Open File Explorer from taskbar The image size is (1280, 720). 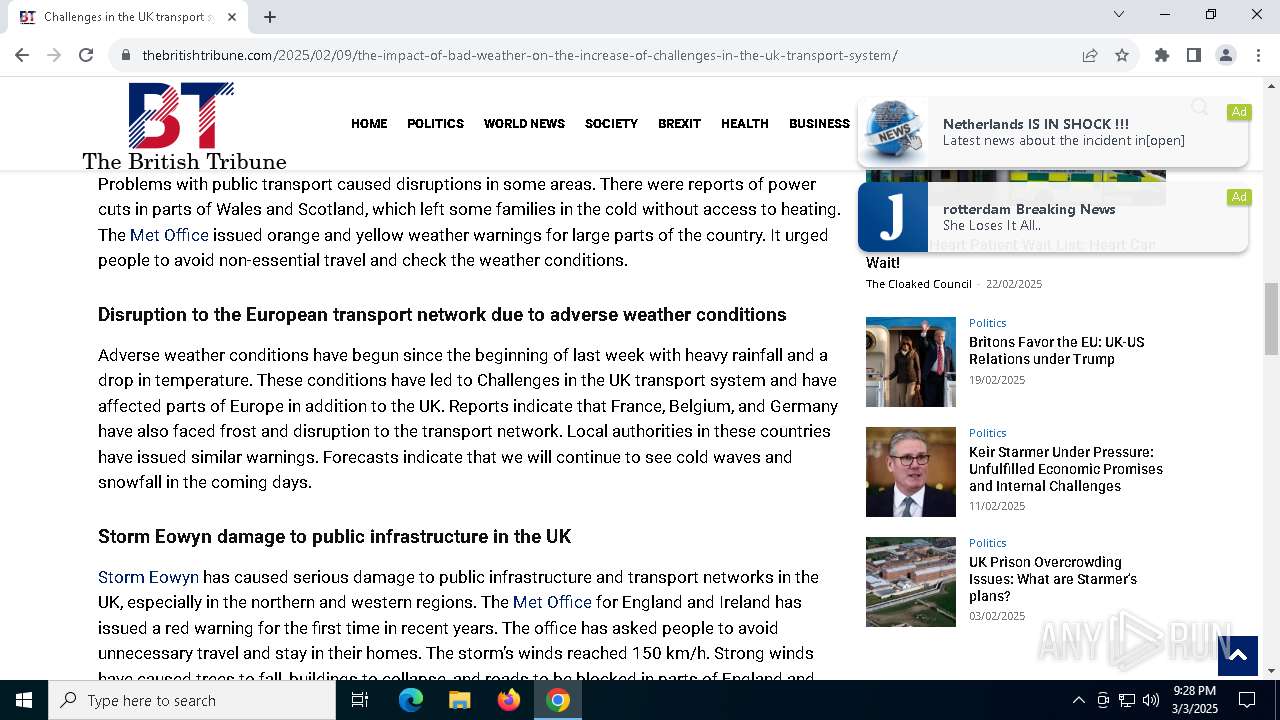(460, 700)
